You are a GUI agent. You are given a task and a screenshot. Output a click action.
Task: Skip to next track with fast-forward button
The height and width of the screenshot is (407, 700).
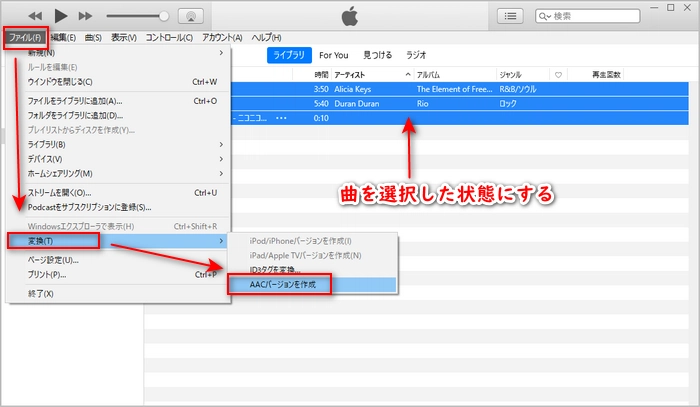[x=85, y=16]
